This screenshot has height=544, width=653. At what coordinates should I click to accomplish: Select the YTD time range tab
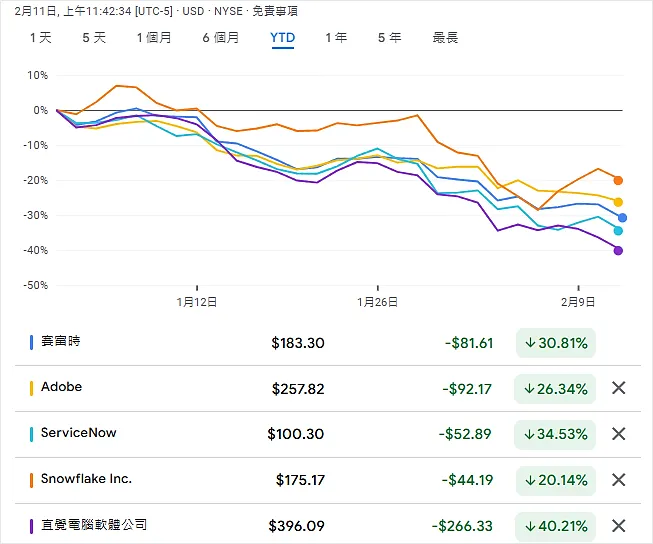tap(283, 38)
